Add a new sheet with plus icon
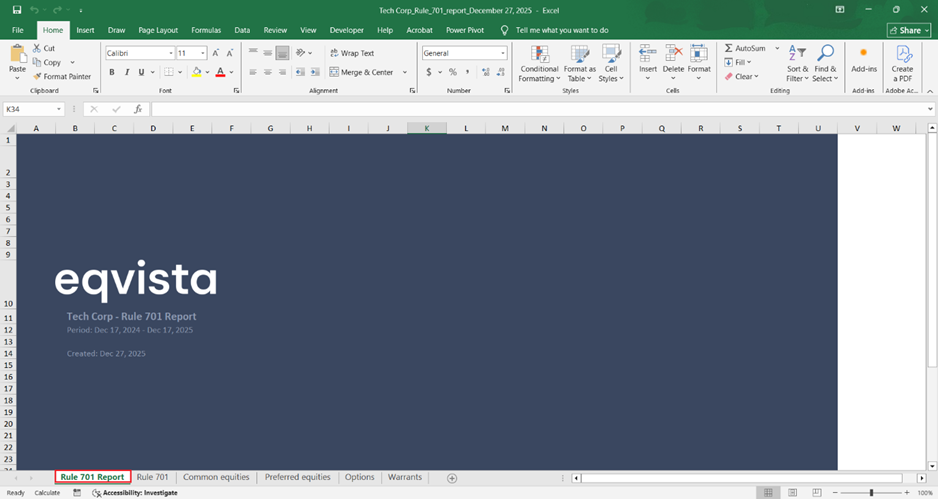Viewport: 938px width, 499px height. [452, 478]
